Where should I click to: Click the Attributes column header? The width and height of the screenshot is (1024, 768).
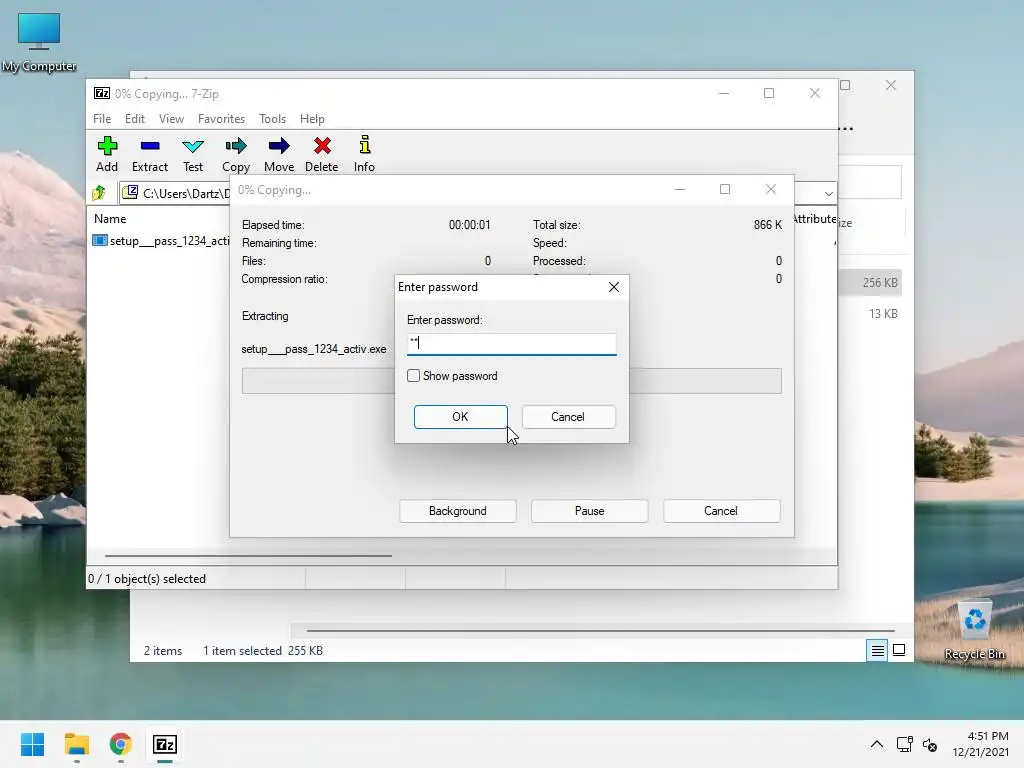[814, 219]
